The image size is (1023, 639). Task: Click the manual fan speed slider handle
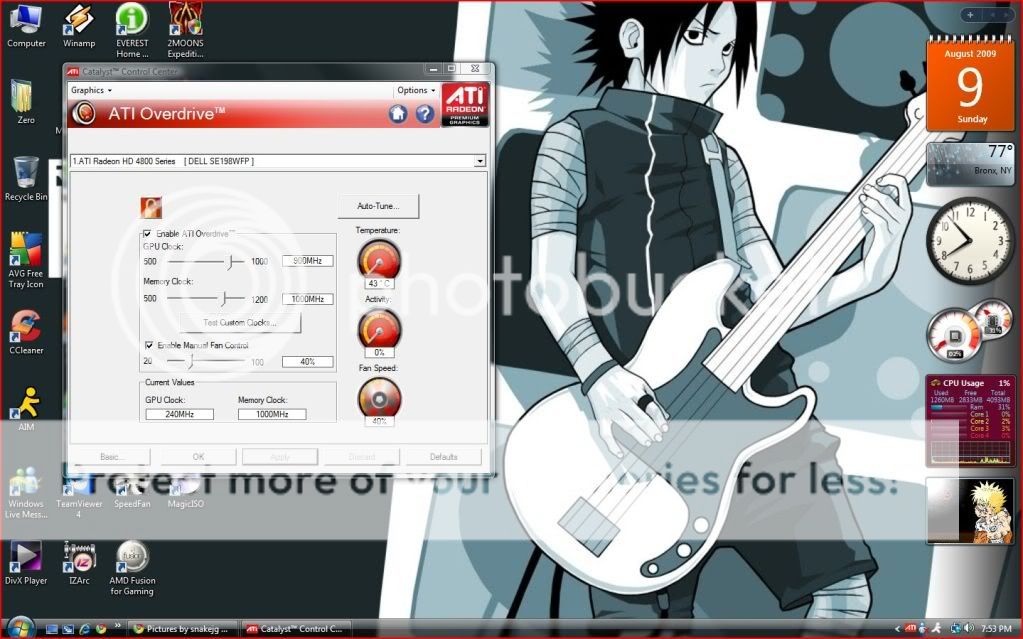pos(191,361)
